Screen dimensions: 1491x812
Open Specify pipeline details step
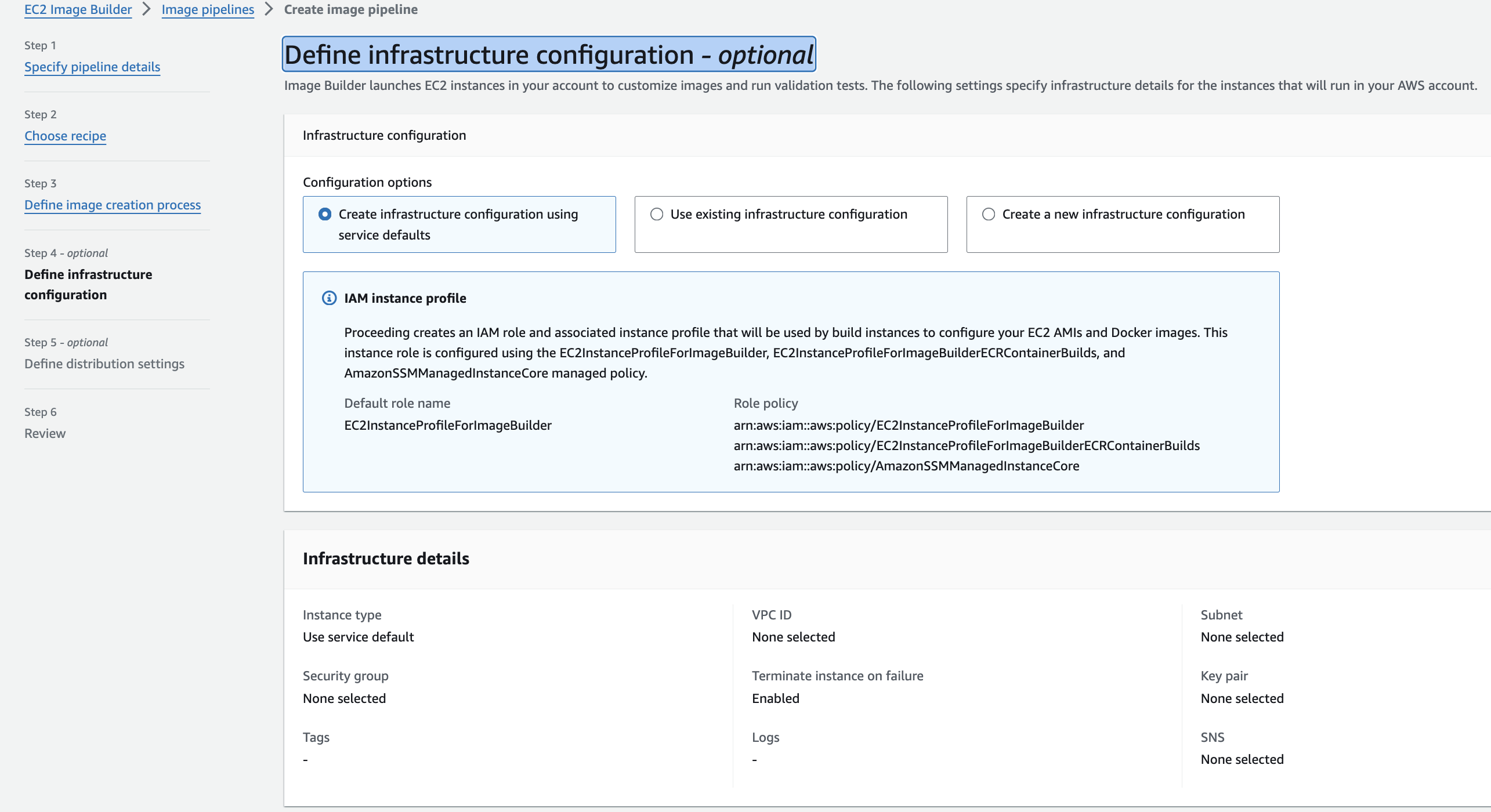click(x=92, y=67)
